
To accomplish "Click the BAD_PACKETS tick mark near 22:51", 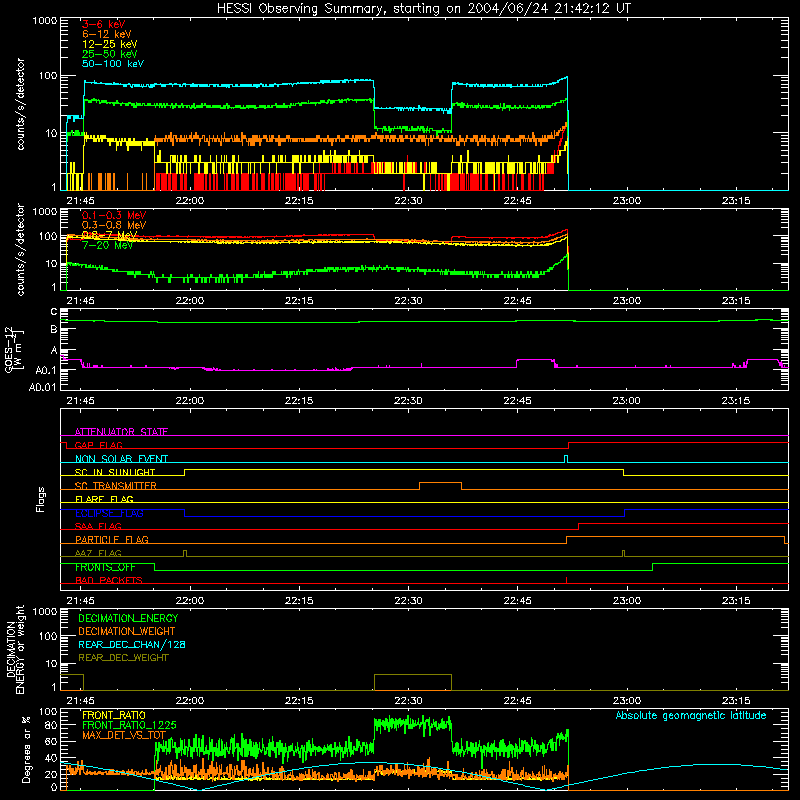I will (x=566, y=580).
